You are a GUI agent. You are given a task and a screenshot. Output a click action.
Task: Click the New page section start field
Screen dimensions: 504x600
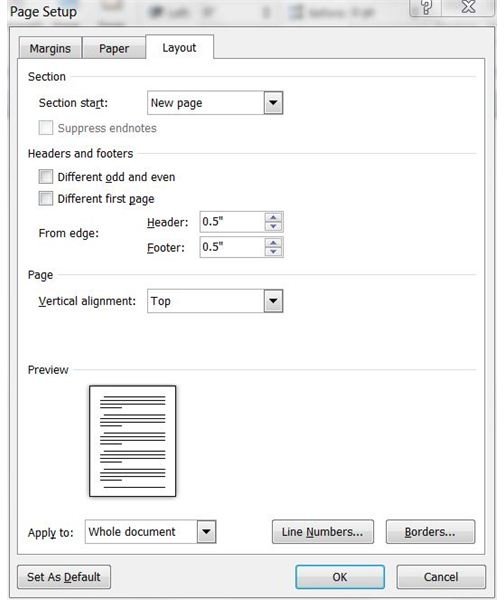[206, 103]
